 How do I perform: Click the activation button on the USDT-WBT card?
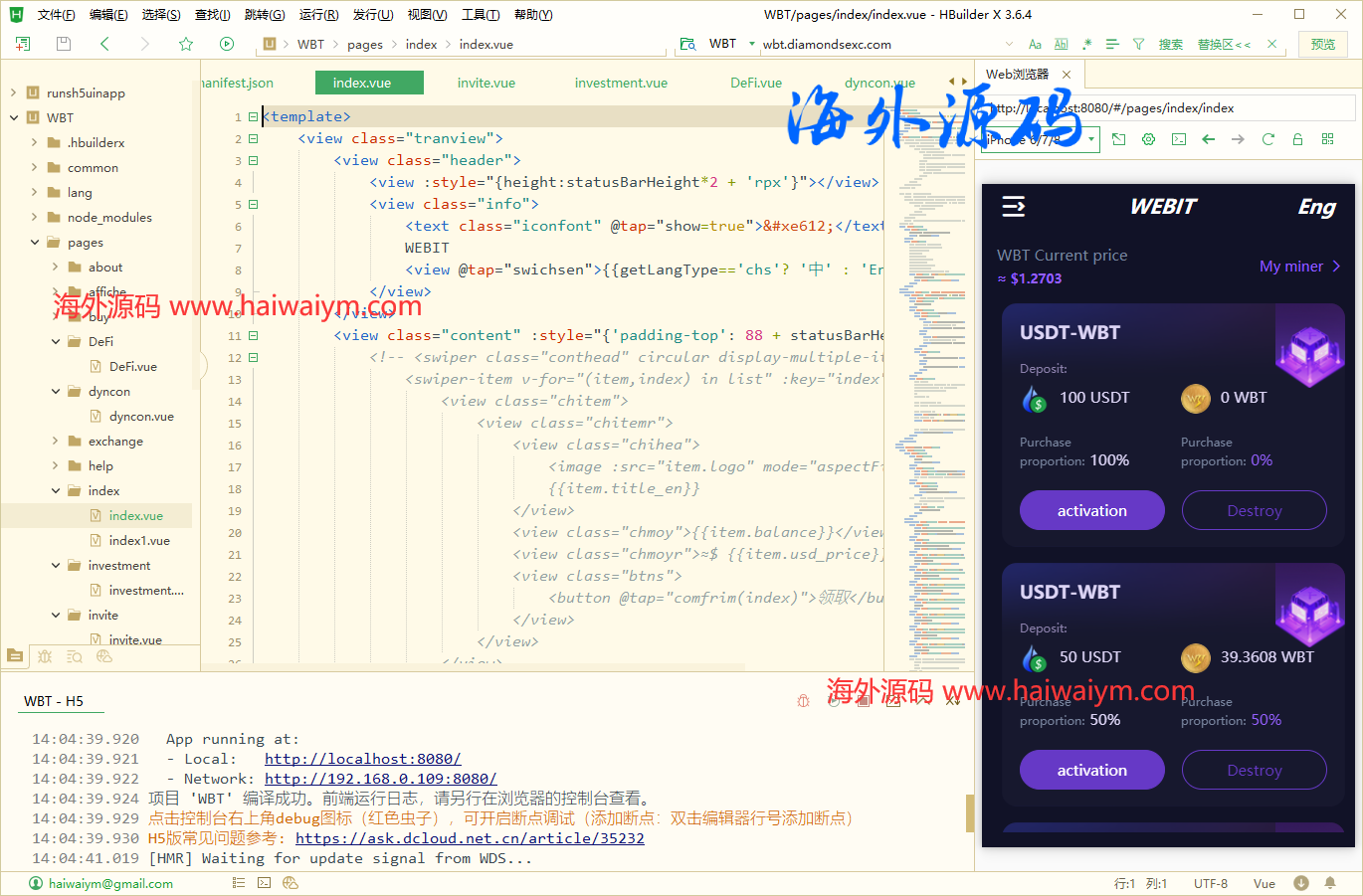pyautogui.click(x=1091, y=509)
